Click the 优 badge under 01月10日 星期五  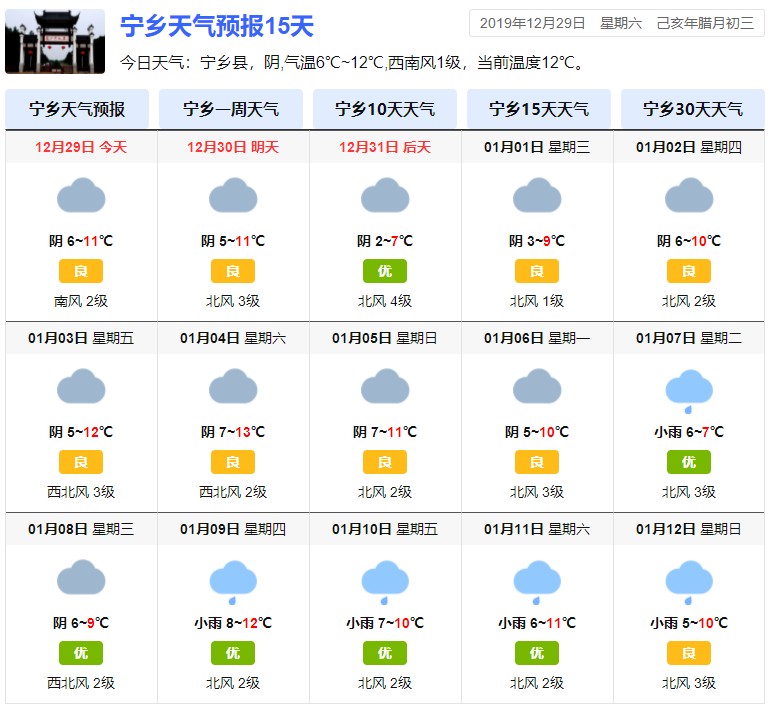point(385,653)
